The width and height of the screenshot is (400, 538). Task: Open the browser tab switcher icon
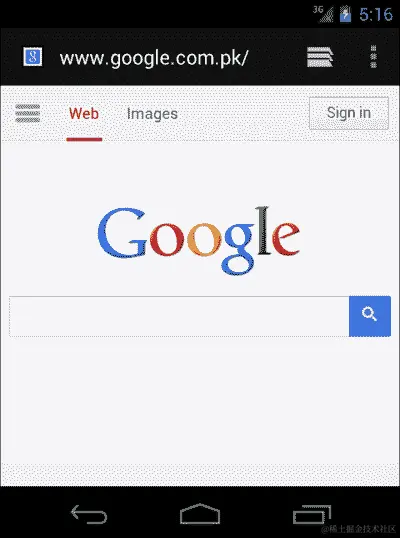click(320, 57)
